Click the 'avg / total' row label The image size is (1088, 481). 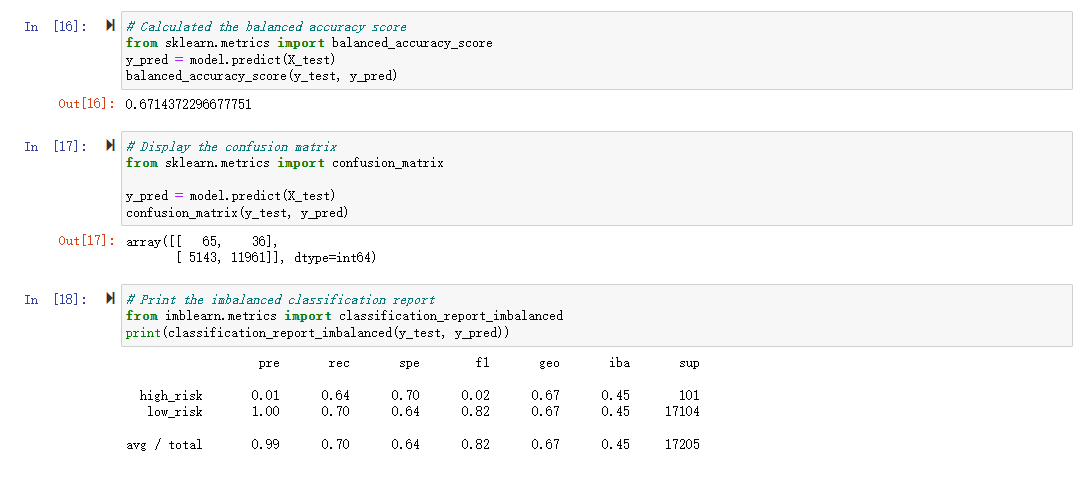[x=164, y=445]
